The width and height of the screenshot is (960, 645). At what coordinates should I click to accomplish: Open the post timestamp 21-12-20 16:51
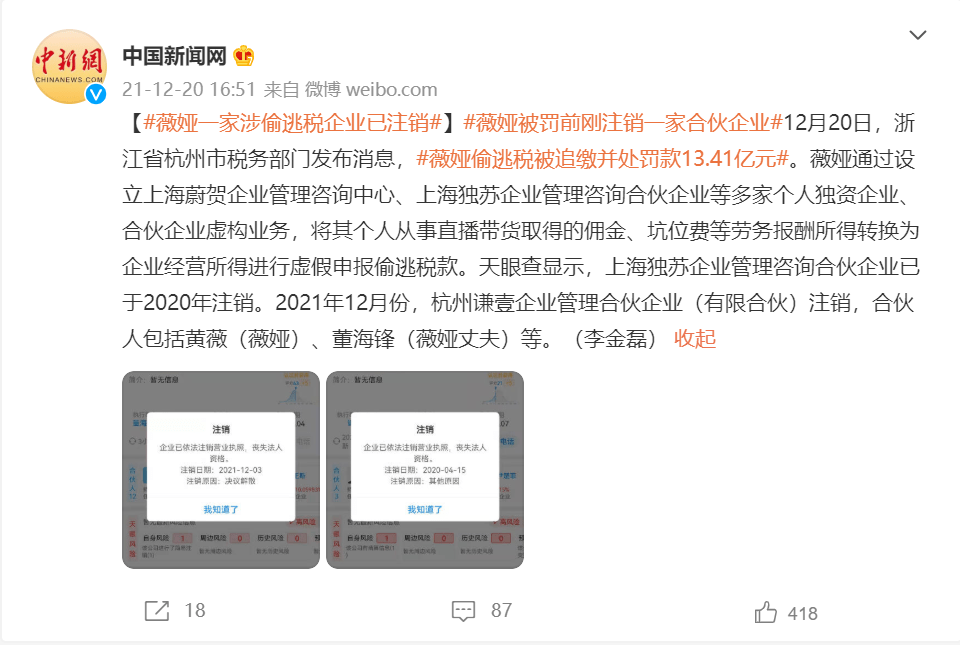189,89
